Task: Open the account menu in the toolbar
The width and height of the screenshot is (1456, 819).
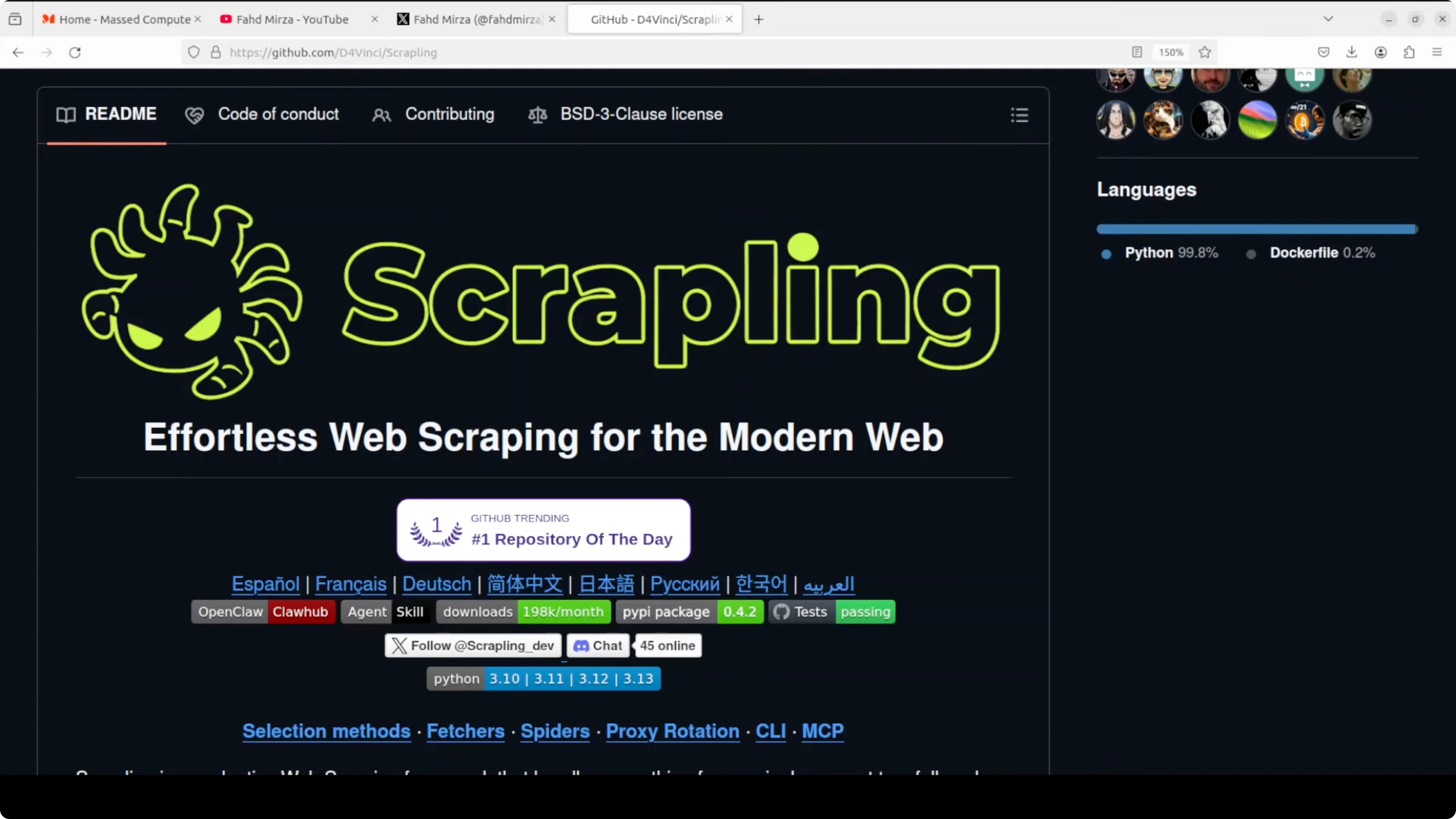Action: click(x=1381, y=52)
